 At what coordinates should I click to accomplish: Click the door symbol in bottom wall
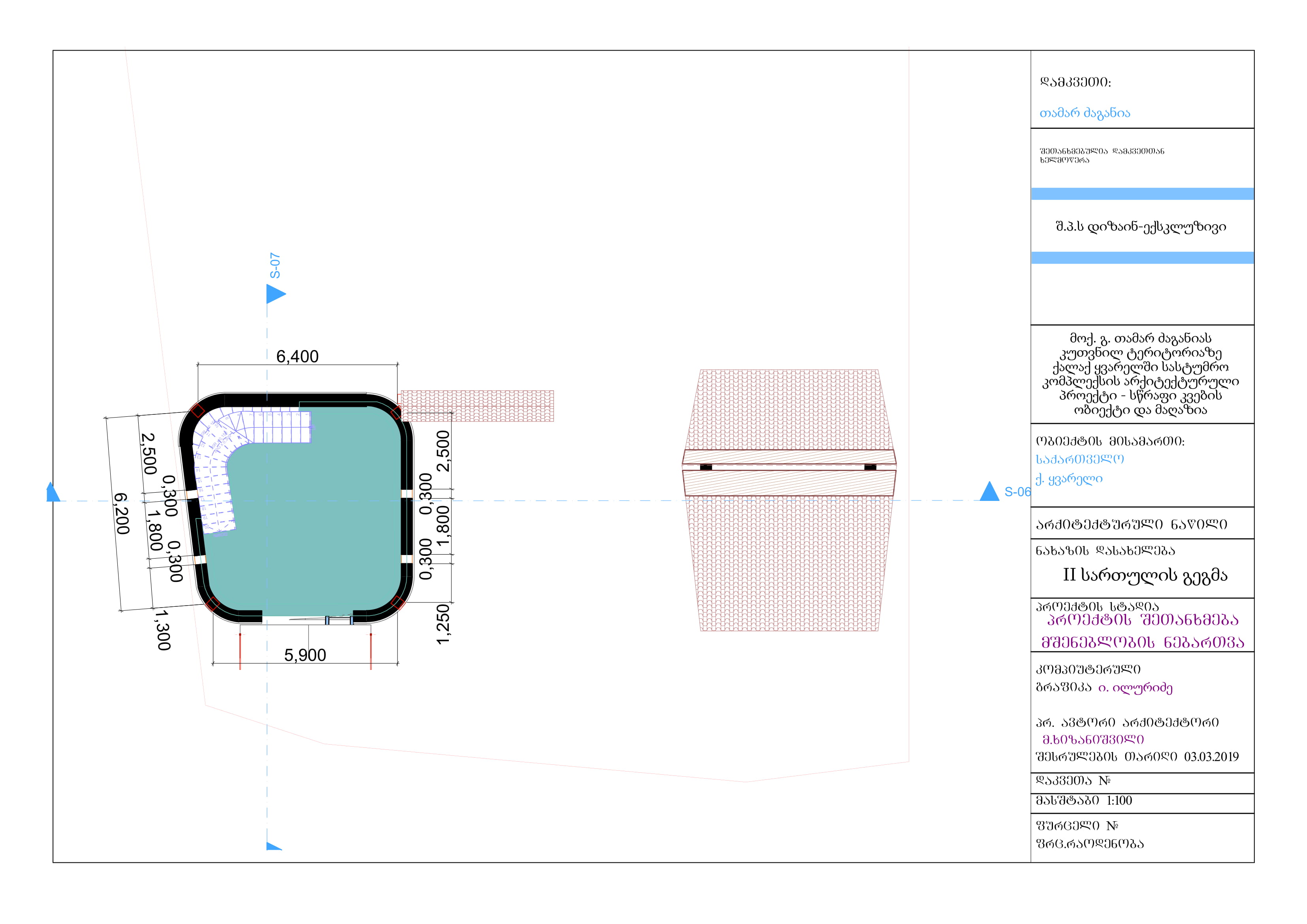[339, 620]
